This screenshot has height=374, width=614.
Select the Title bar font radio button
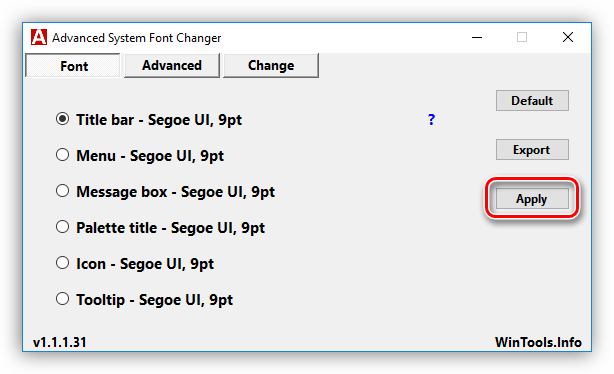[x=62, y=119]
